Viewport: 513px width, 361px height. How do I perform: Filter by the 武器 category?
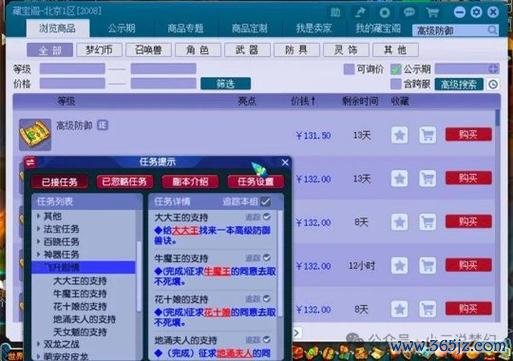coord(247,50)
